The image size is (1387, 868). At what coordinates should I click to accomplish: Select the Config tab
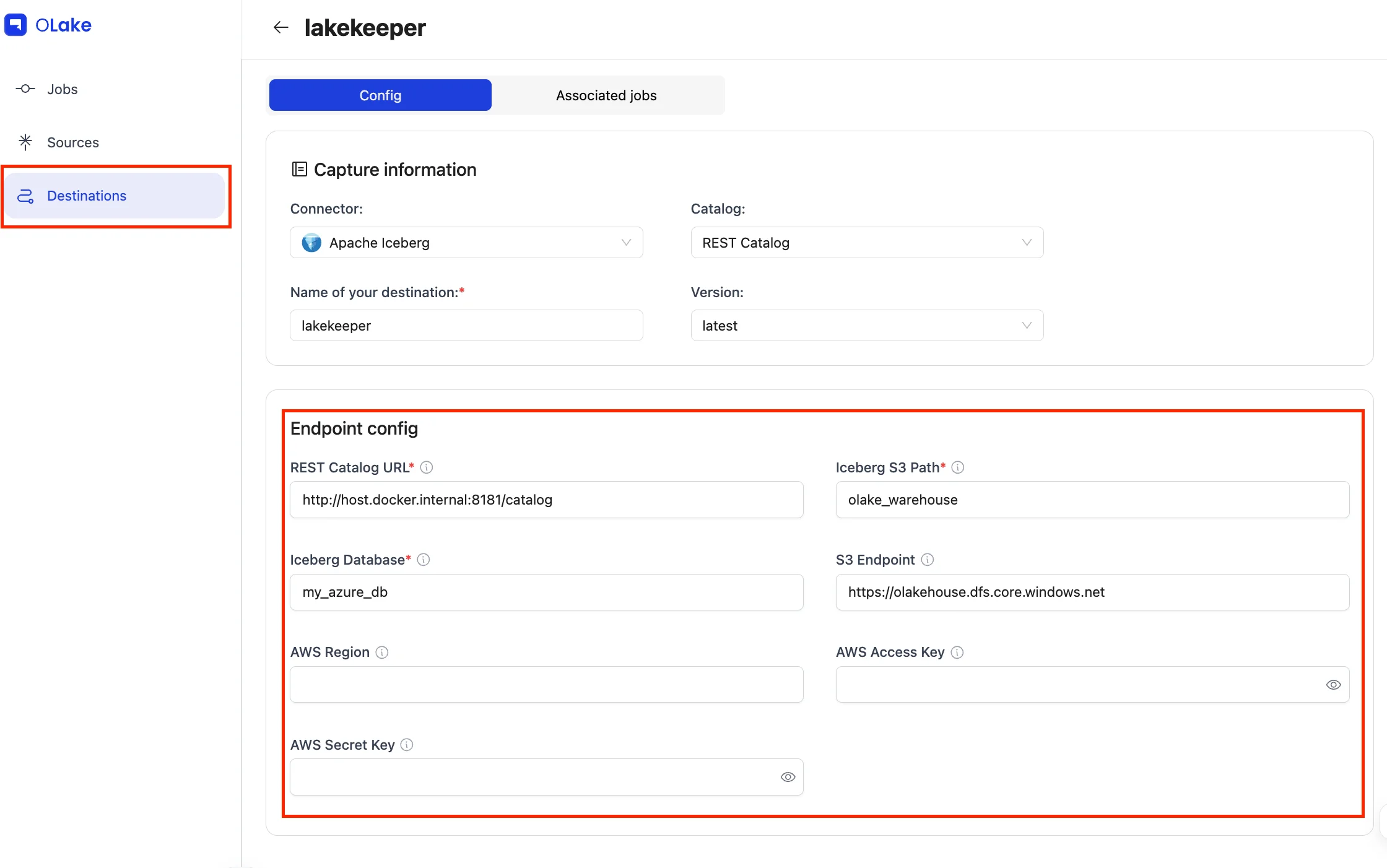[x=380, y=95]
